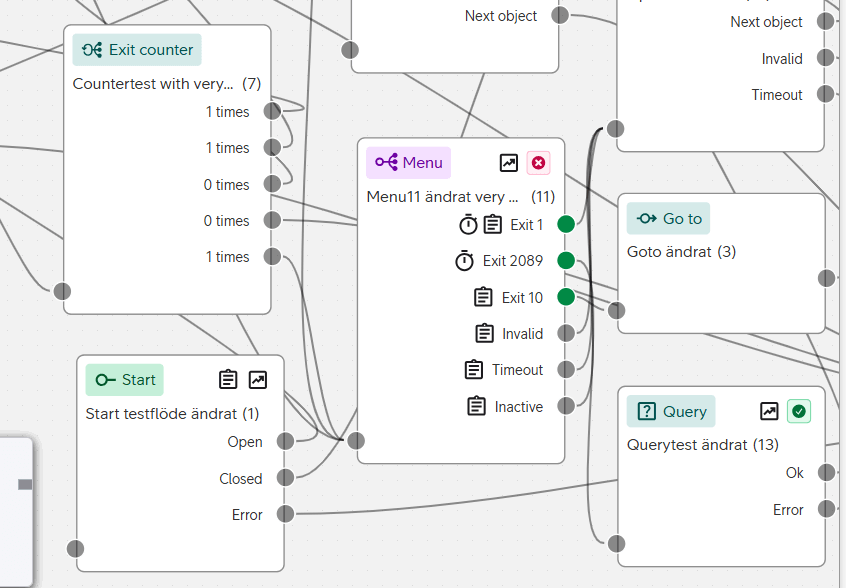Click the clipboard icon beside Exit 10

click(x=483, y=297)
